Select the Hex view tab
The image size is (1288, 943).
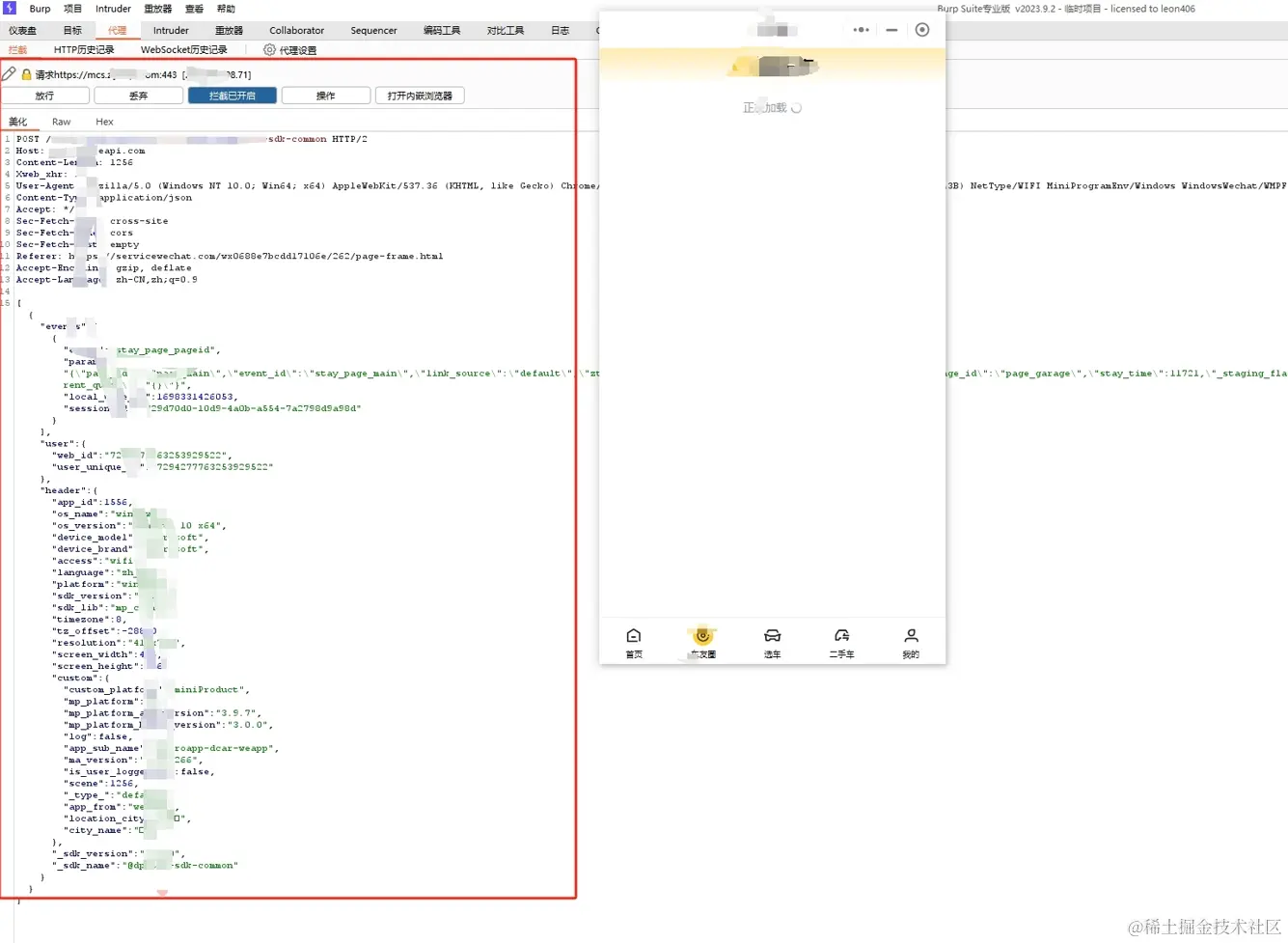click(104, 122)
